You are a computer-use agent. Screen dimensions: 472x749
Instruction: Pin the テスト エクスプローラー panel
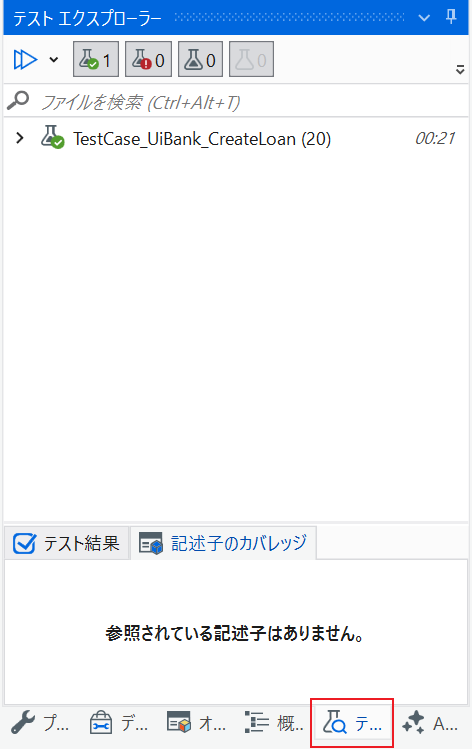[451, 17]
